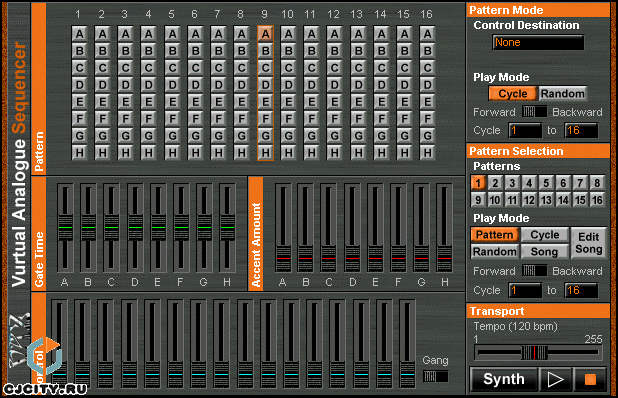618x398 pixels.
Task: Select Random in Pattern Mode play mode
Action: tap(562, 94)
